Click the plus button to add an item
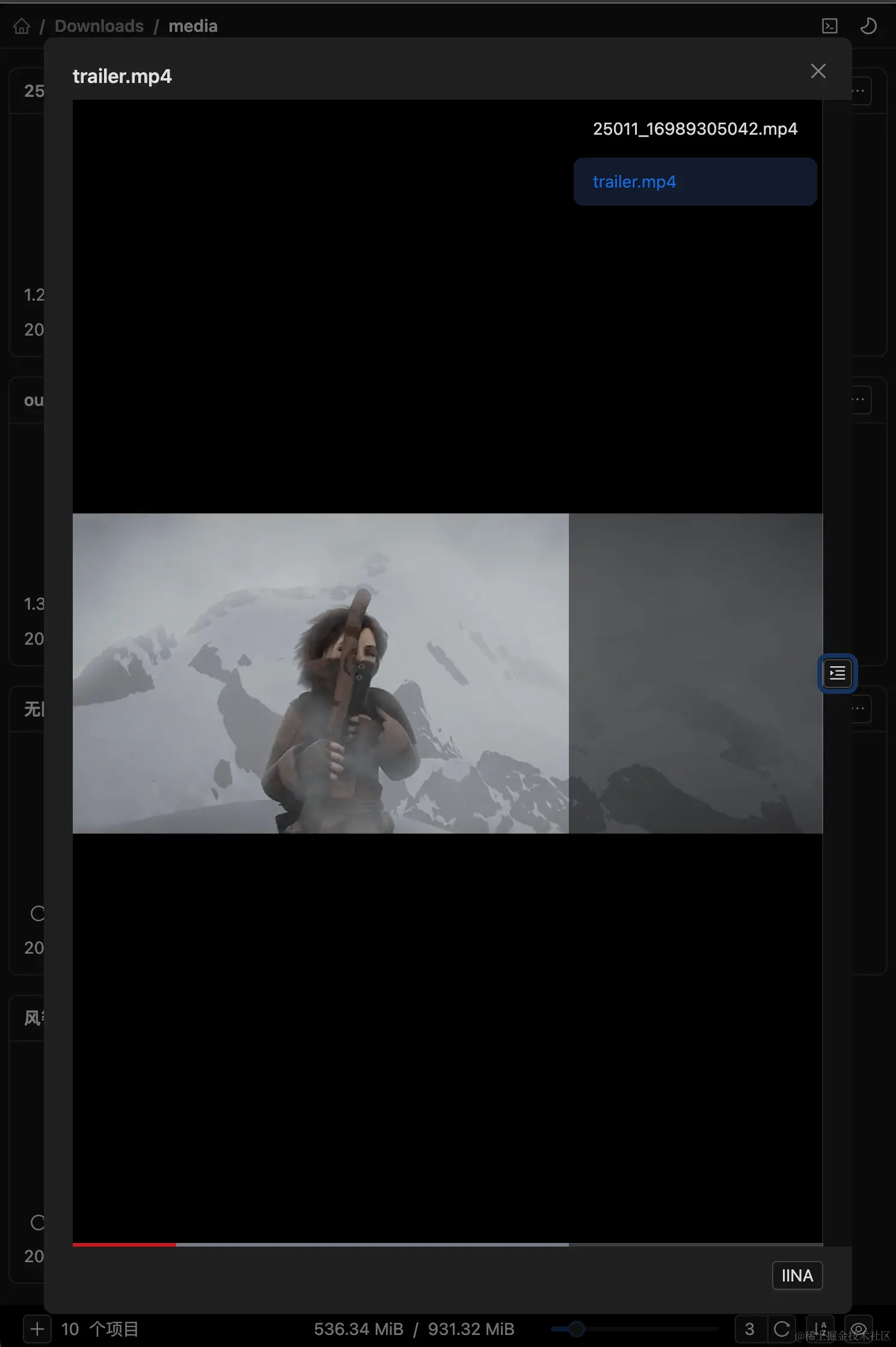This screenshot has width=896, height=1347. (37, 1329)
